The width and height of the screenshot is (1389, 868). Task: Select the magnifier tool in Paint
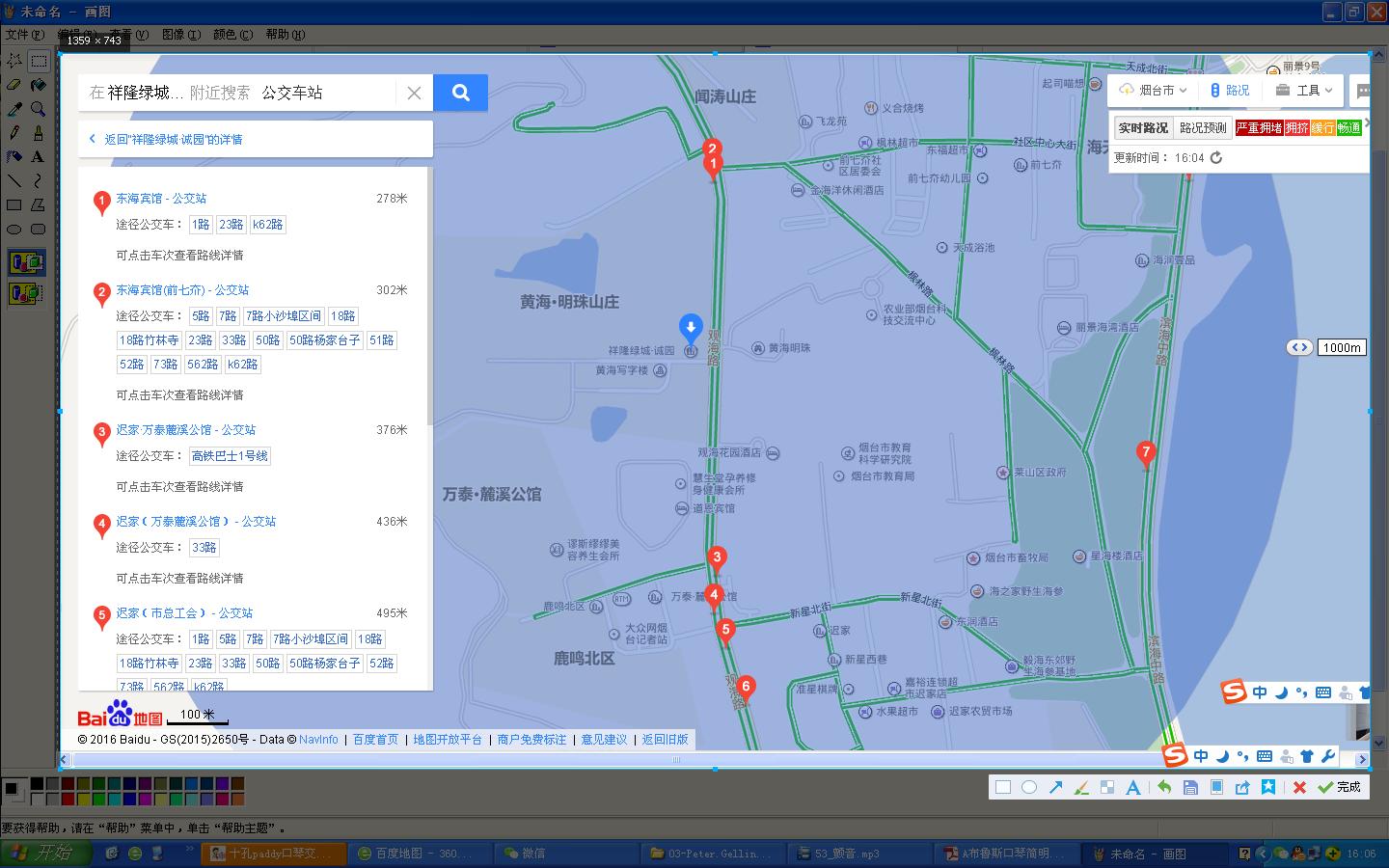coord(39,109)
